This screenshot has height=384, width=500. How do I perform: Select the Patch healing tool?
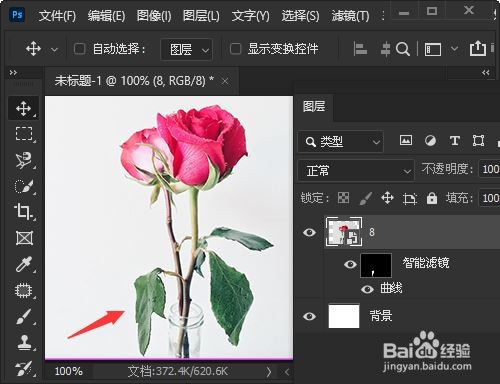[24, 290]
